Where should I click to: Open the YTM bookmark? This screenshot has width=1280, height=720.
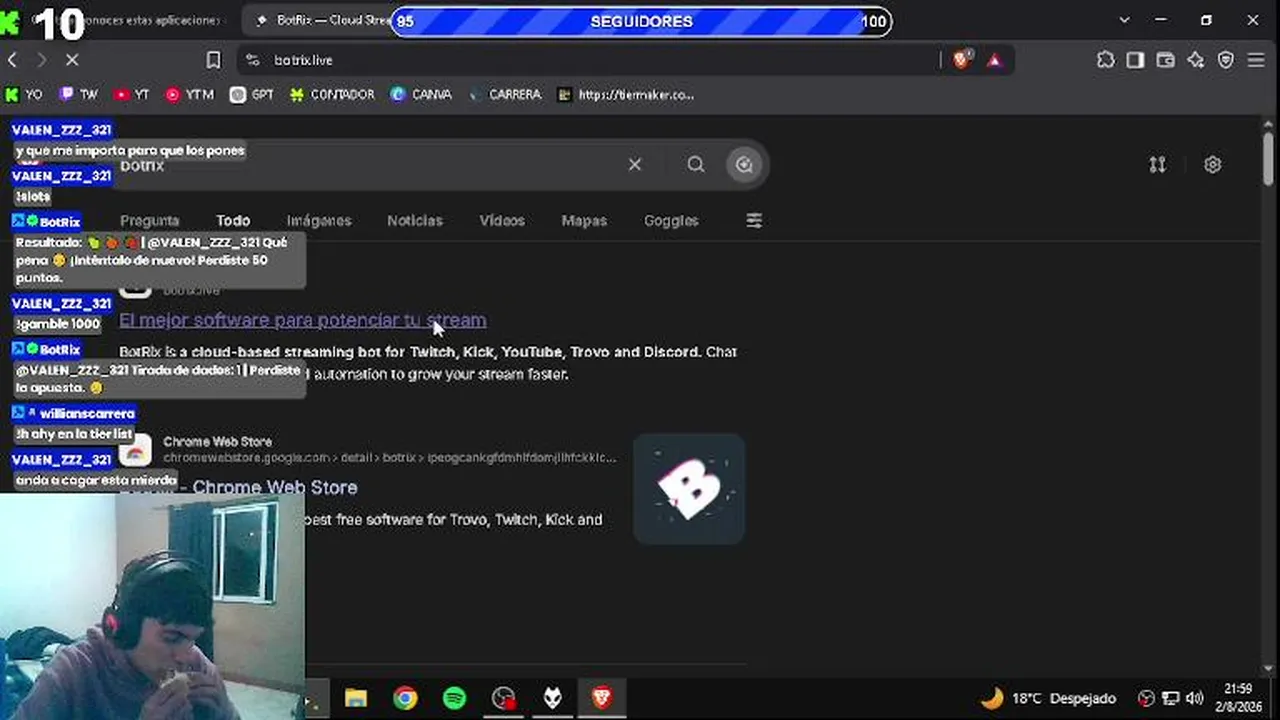coord(190,95)
